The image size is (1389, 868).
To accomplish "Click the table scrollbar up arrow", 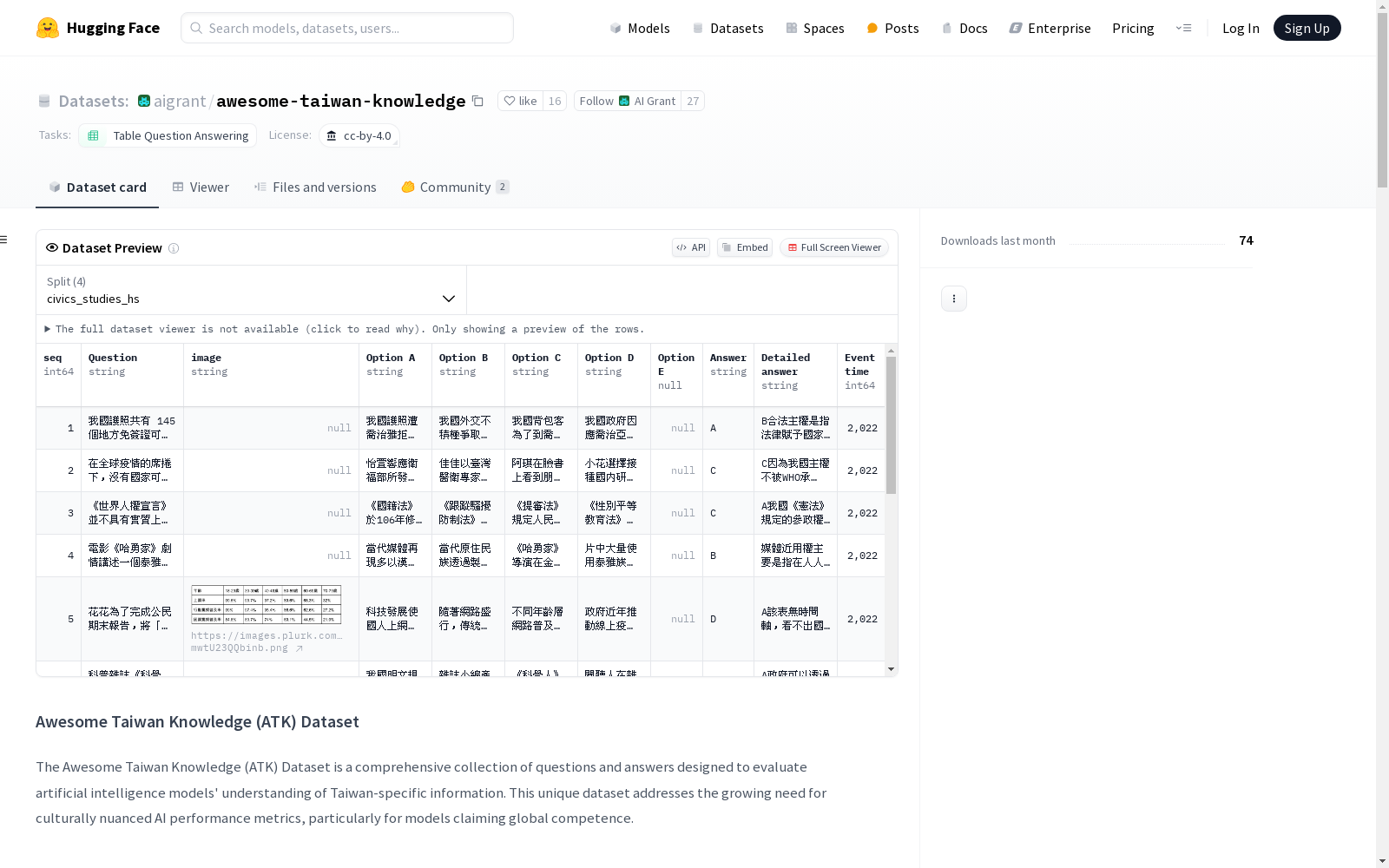I will tap(891, 351).
